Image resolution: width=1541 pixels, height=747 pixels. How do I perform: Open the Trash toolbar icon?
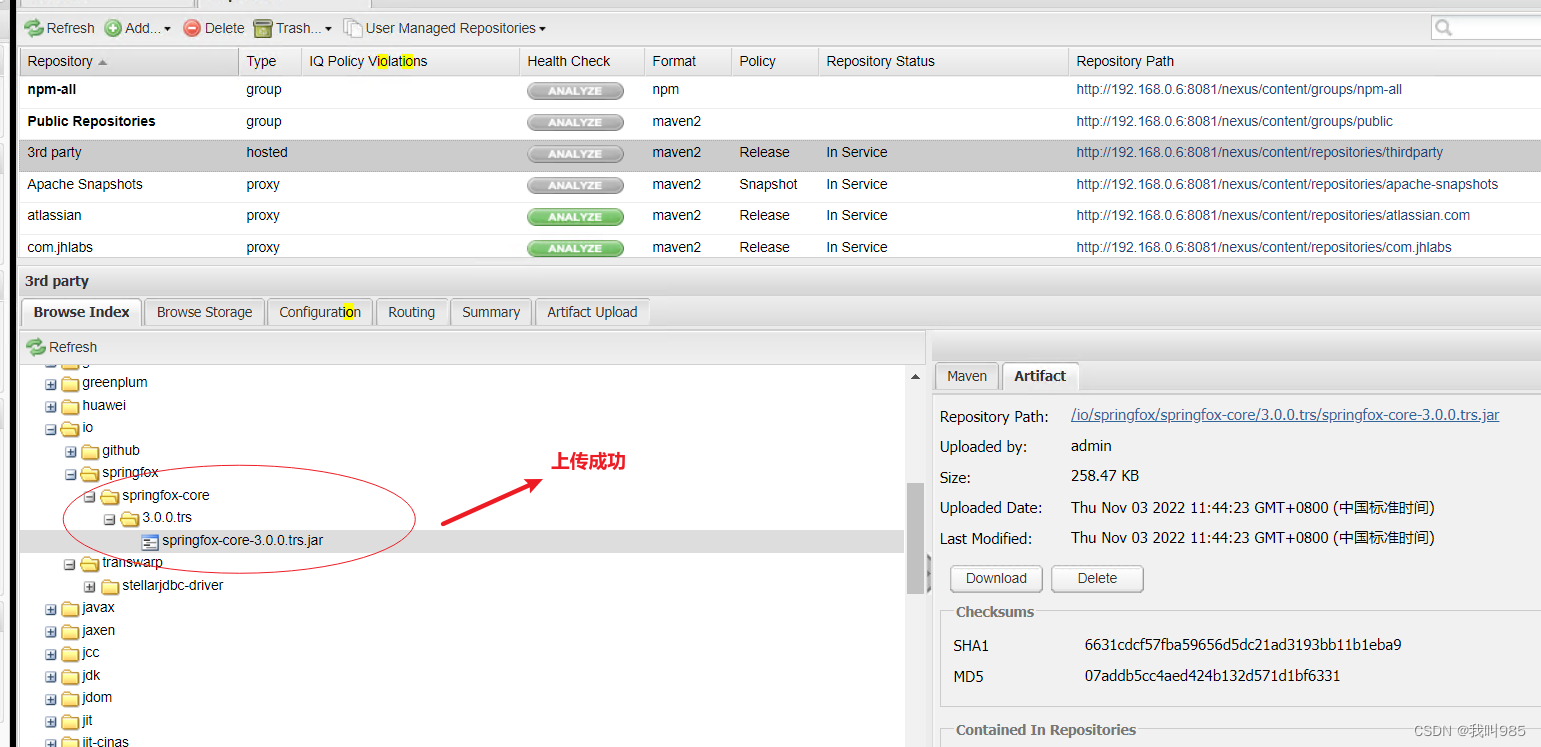pos(263,28)
